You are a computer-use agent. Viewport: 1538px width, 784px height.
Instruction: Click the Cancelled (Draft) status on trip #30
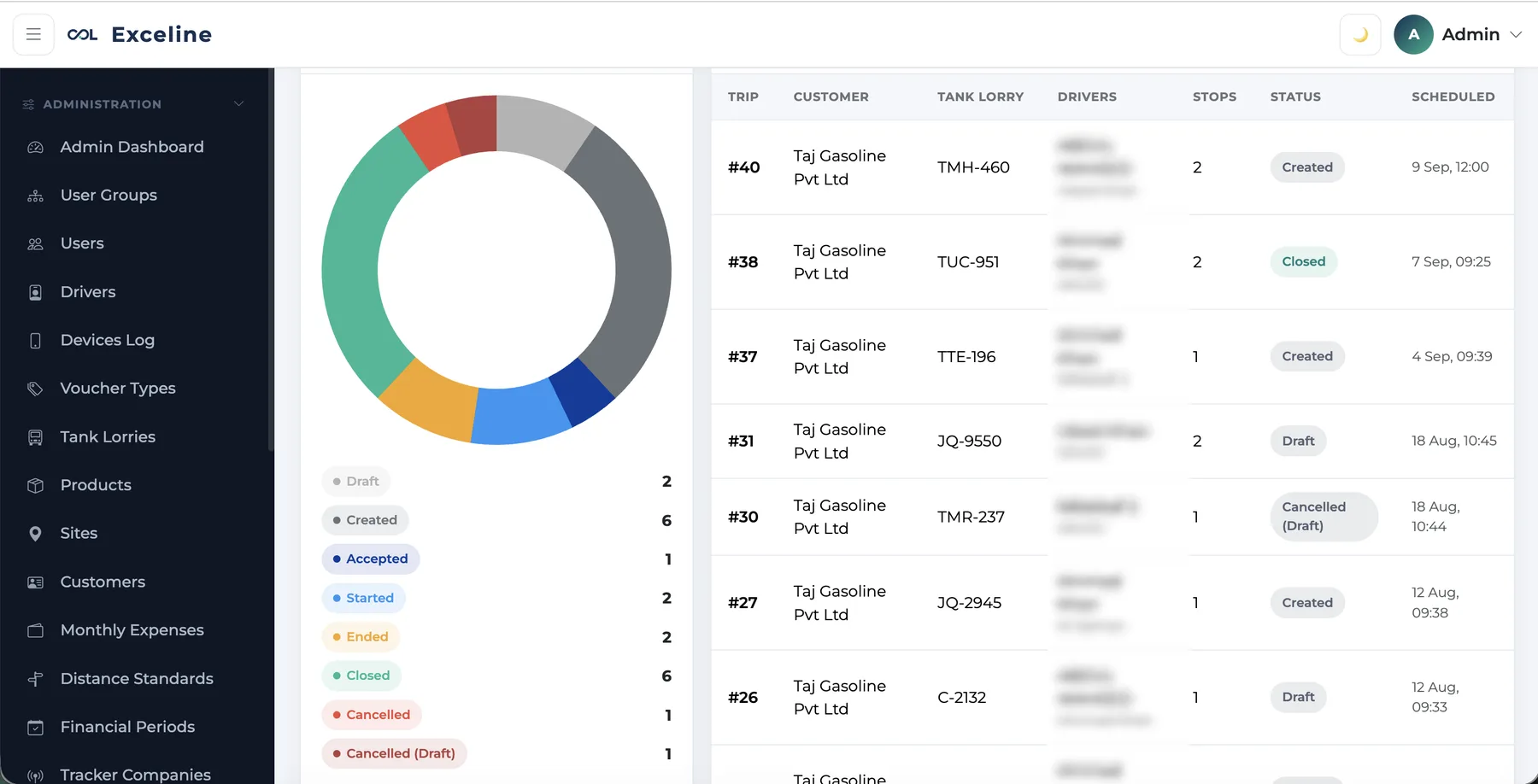[1324, 517]
